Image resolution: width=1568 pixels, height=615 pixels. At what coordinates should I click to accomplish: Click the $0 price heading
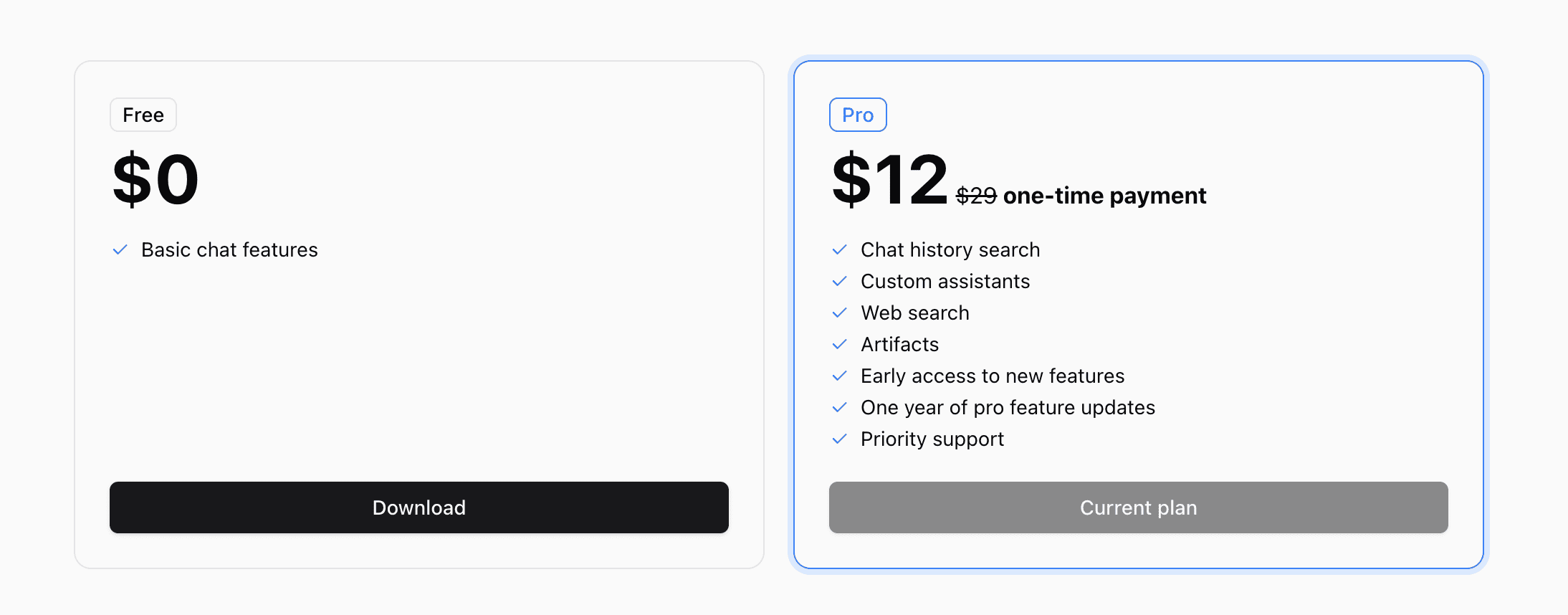(x=156, y=179)
